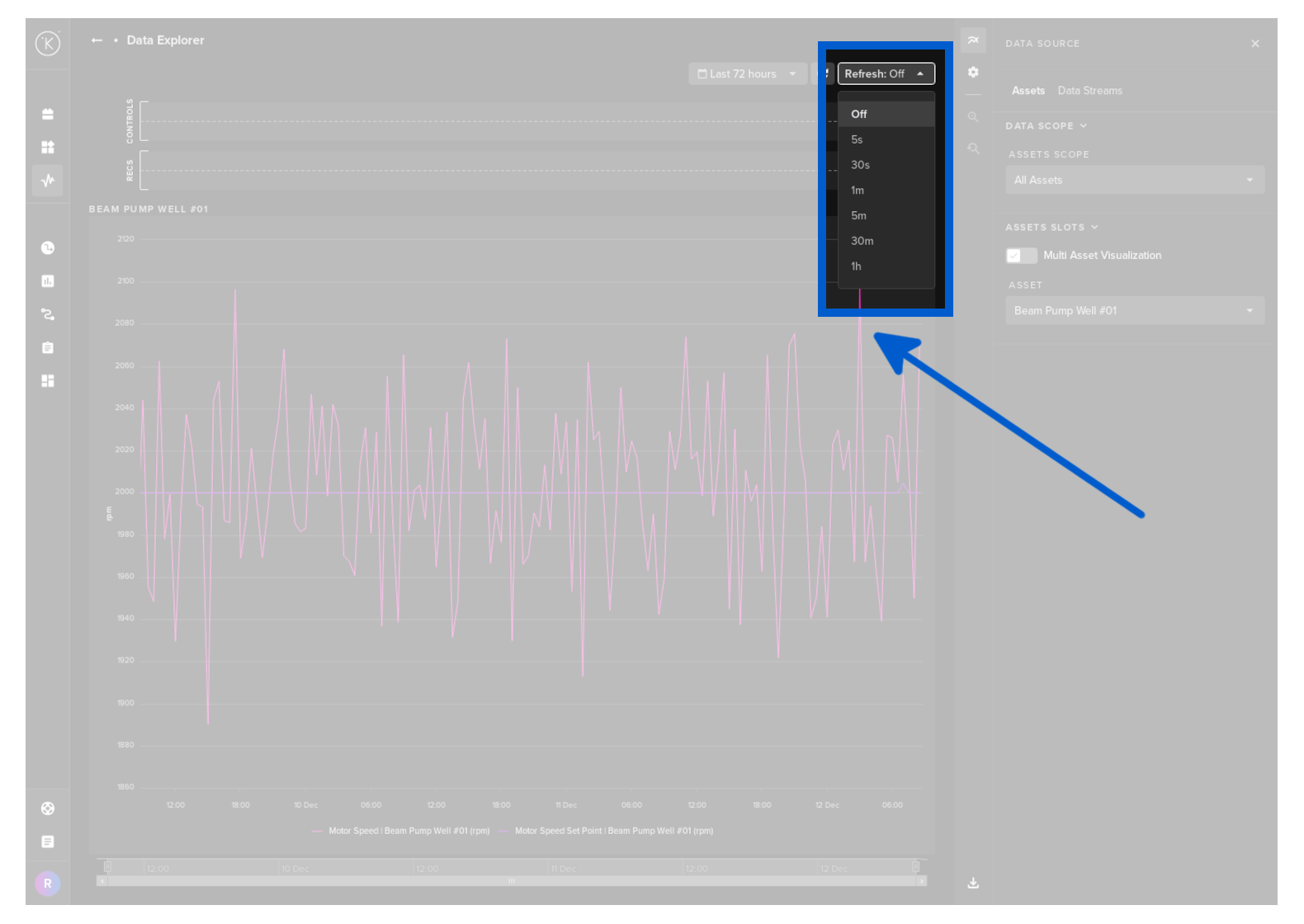
Task: Select 30s refresh interval
Action: (x=886, y=165)
